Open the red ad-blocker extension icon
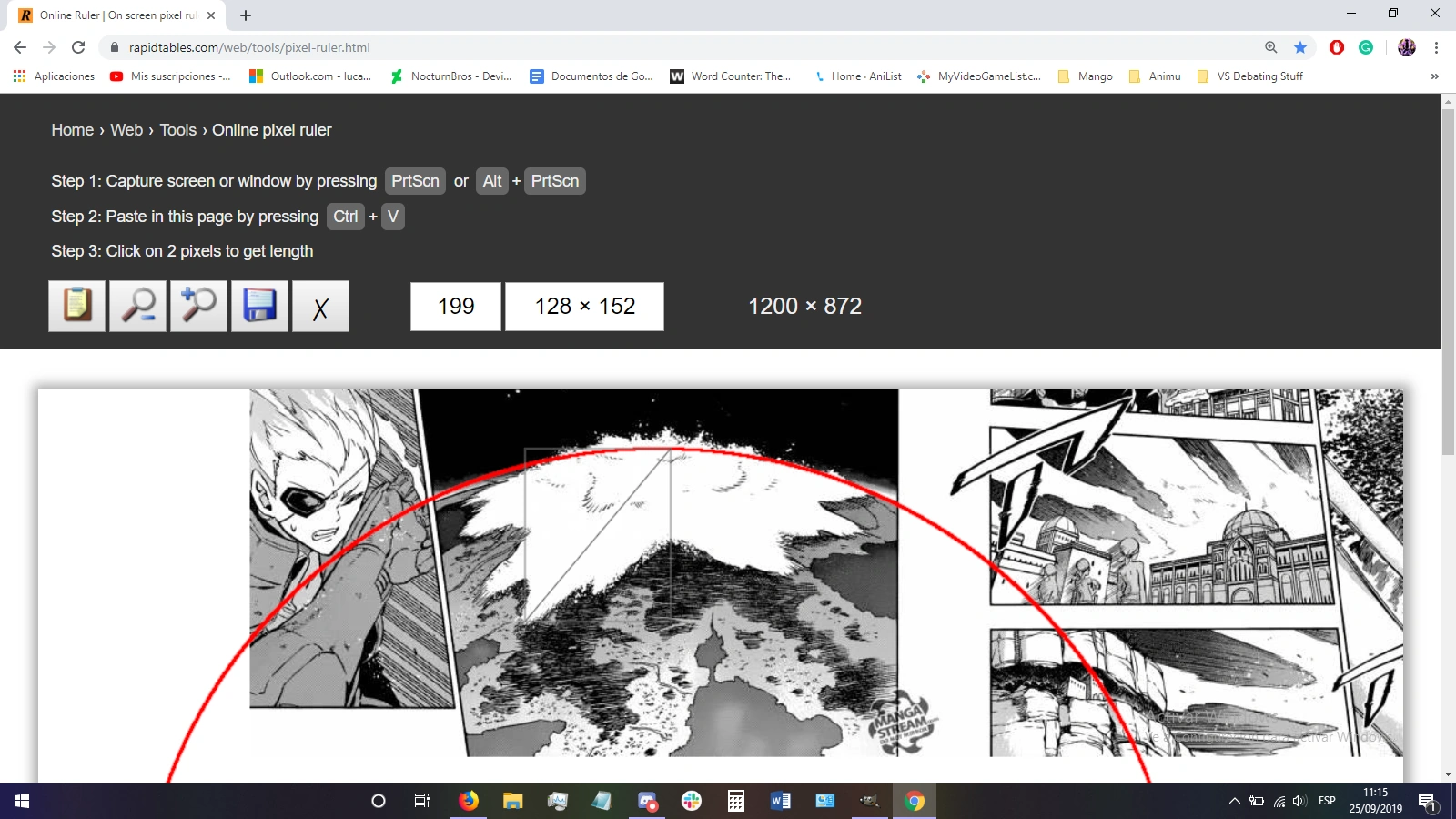 click(1337, 47)
